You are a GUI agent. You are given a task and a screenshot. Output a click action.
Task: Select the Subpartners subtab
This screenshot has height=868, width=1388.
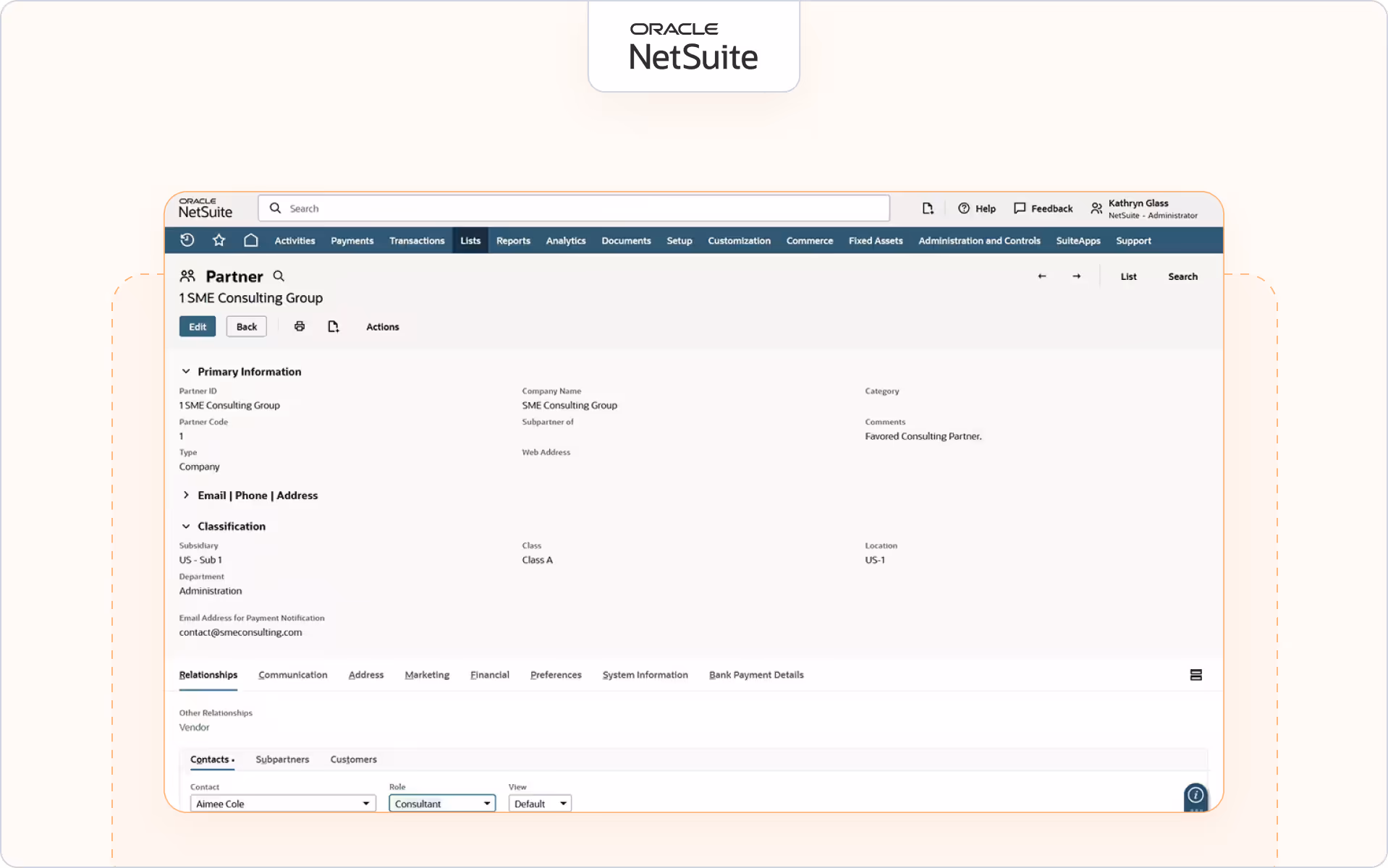pyautogui.click(x=282, y=759)
